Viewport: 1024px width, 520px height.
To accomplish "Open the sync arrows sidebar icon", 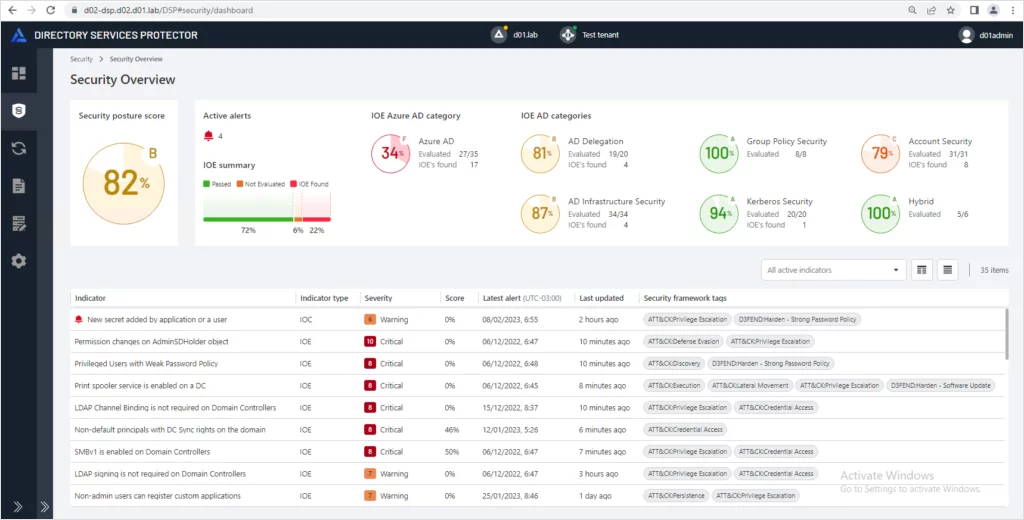I will point(19,148).
